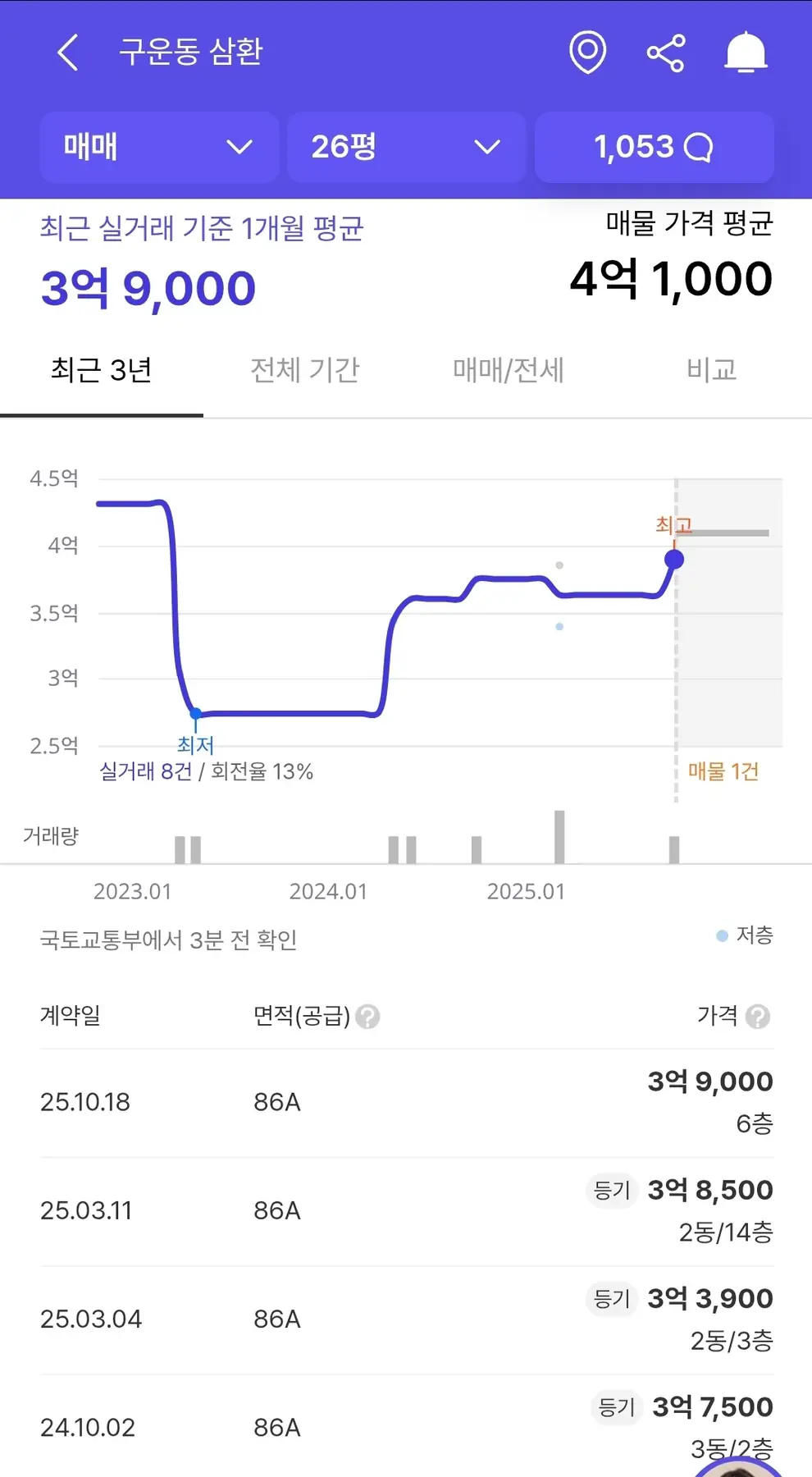Switch to the 전체 기간 tab

point(304,370)
